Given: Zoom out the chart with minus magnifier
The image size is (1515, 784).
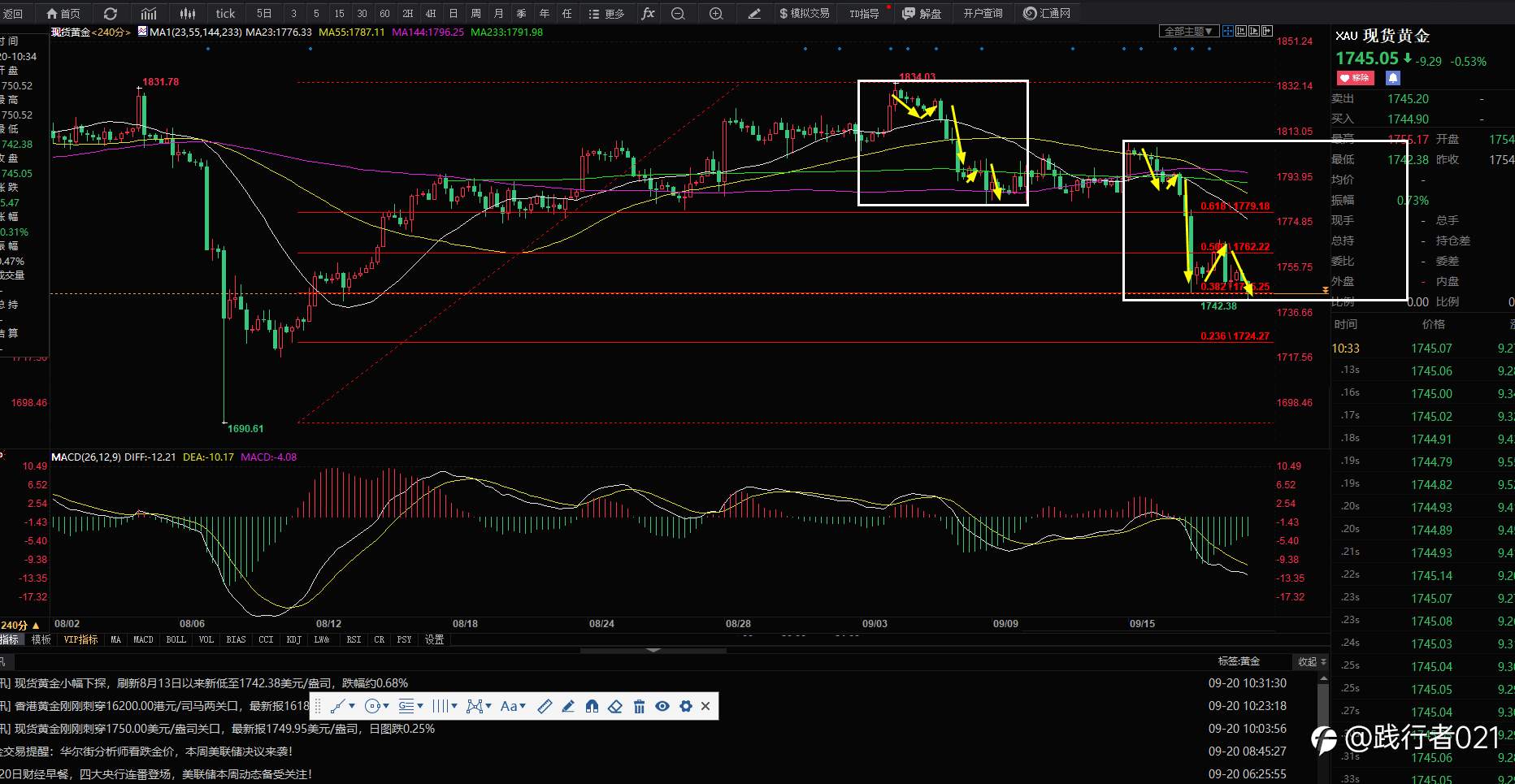Looking at the screenshot, I should tap(678, 13).
